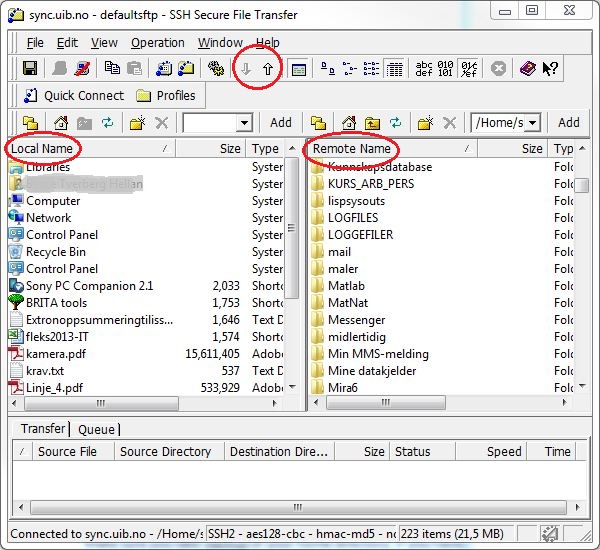Screen dimensions: 600x550
Task: Switch to the Queue tab
Action: tap(96, 429)
